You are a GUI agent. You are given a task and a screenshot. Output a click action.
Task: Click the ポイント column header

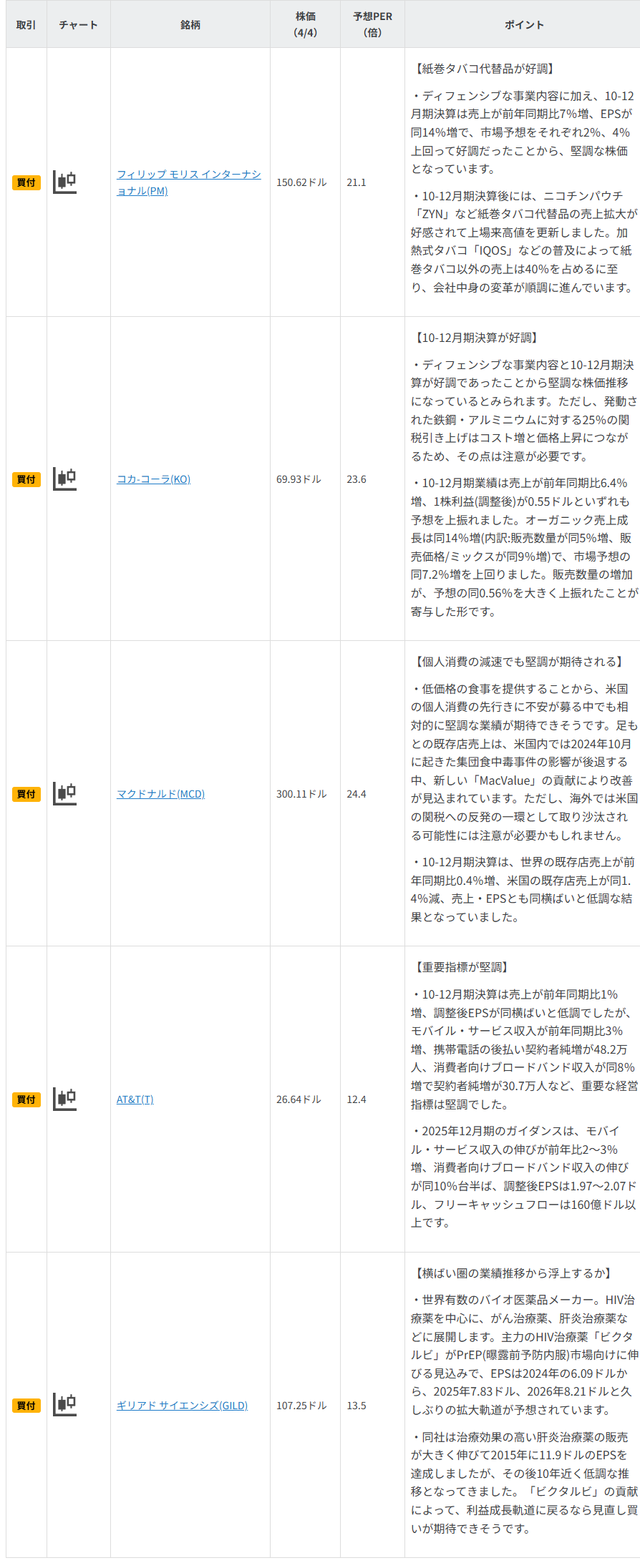pyautogui.click(x=524, y=25)
